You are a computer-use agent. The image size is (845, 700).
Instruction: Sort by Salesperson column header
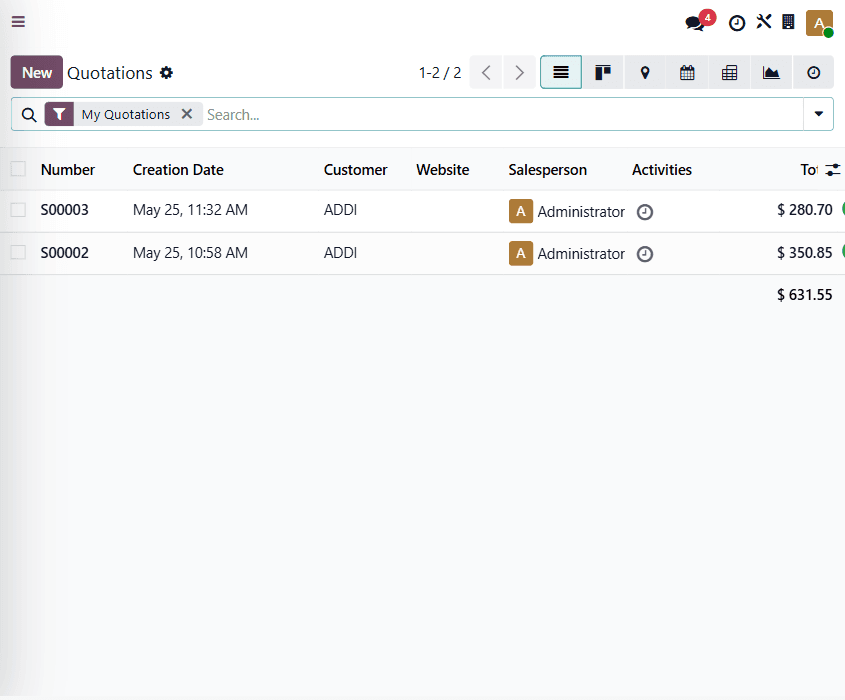[548, 170]
